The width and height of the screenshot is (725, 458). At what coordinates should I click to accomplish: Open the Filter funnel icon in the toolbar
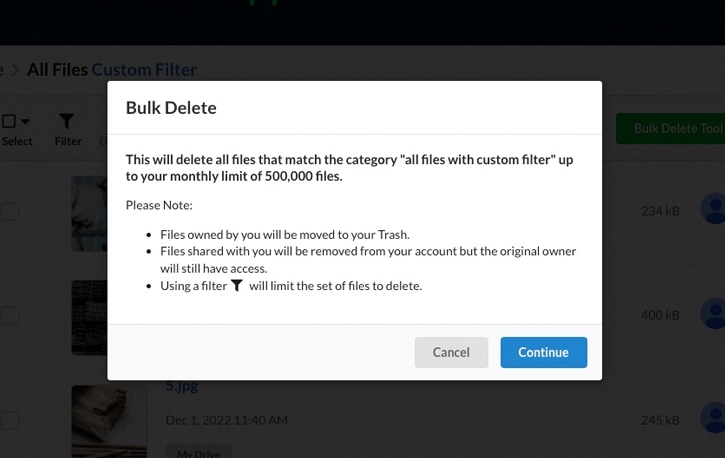click(x=67, y=121)
